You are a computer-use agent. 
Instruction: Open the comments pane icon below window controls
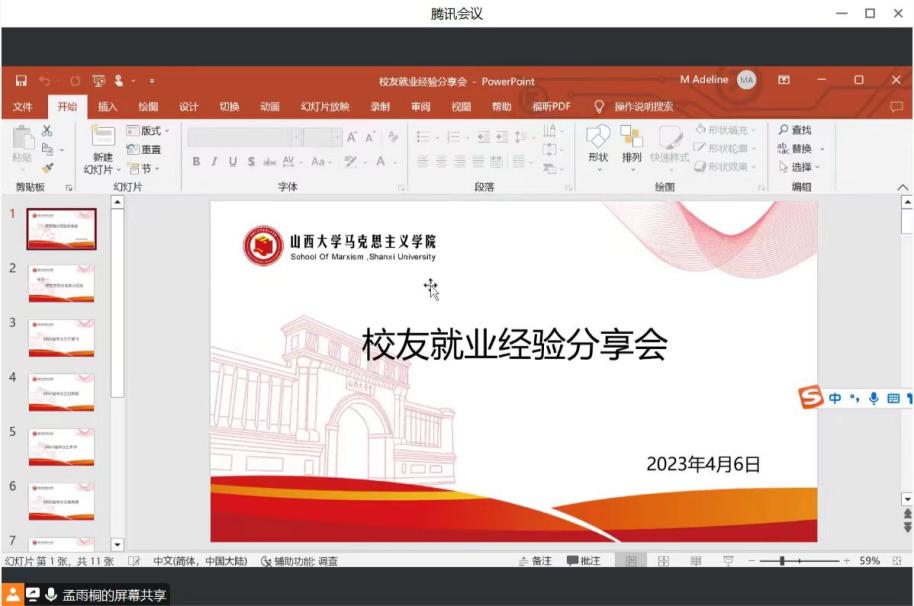tap(896, 107)
